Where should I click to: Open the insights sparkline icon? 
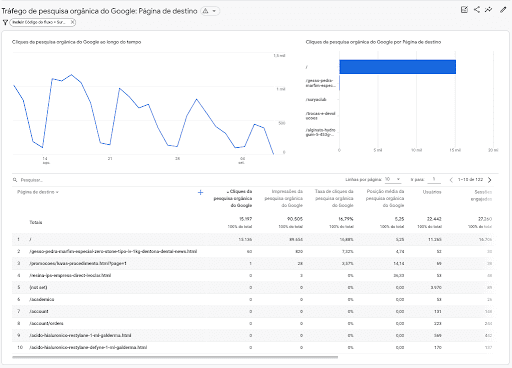tap(488, 10)
